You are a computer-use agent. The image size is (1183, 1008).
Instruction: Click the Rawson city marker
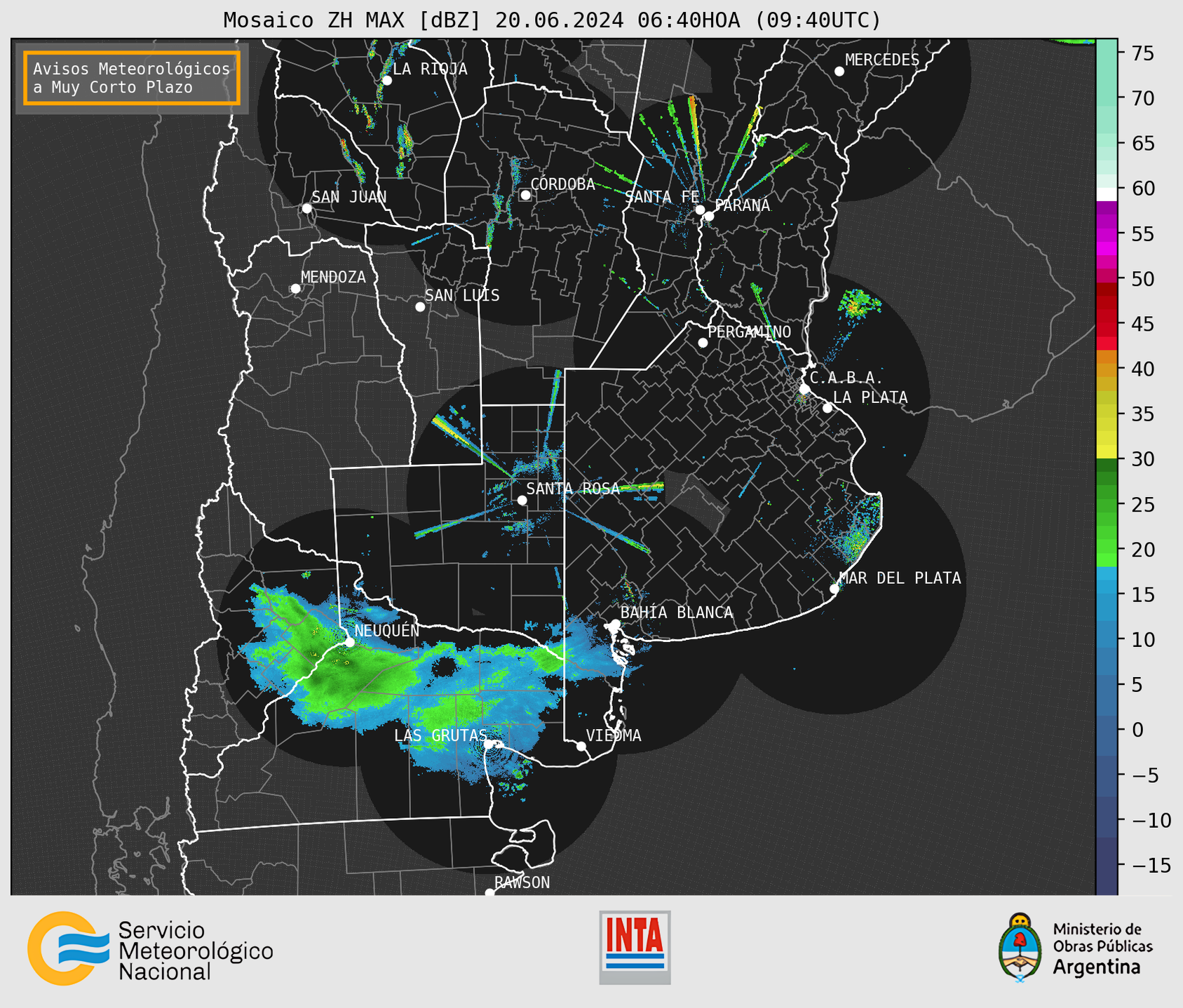tap(489, 893)
